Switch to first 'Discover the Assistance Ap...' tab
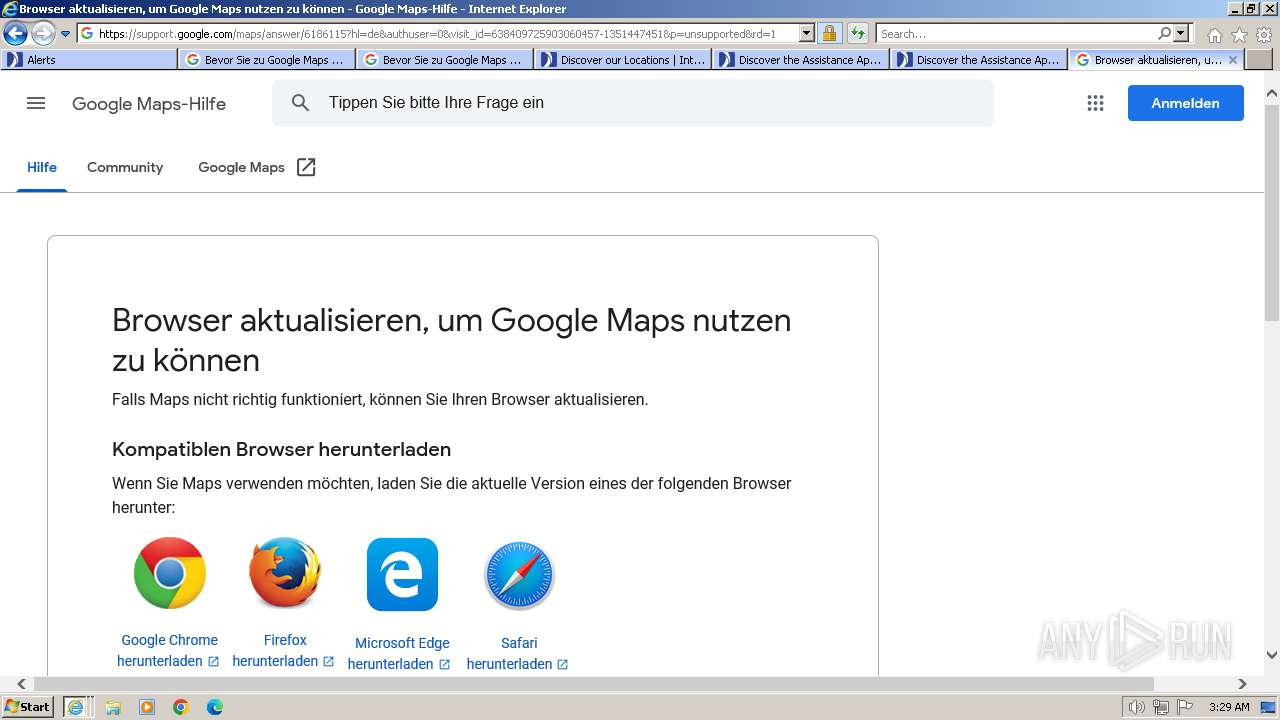This screenshot has height=720, width=1280. [801, 60]
